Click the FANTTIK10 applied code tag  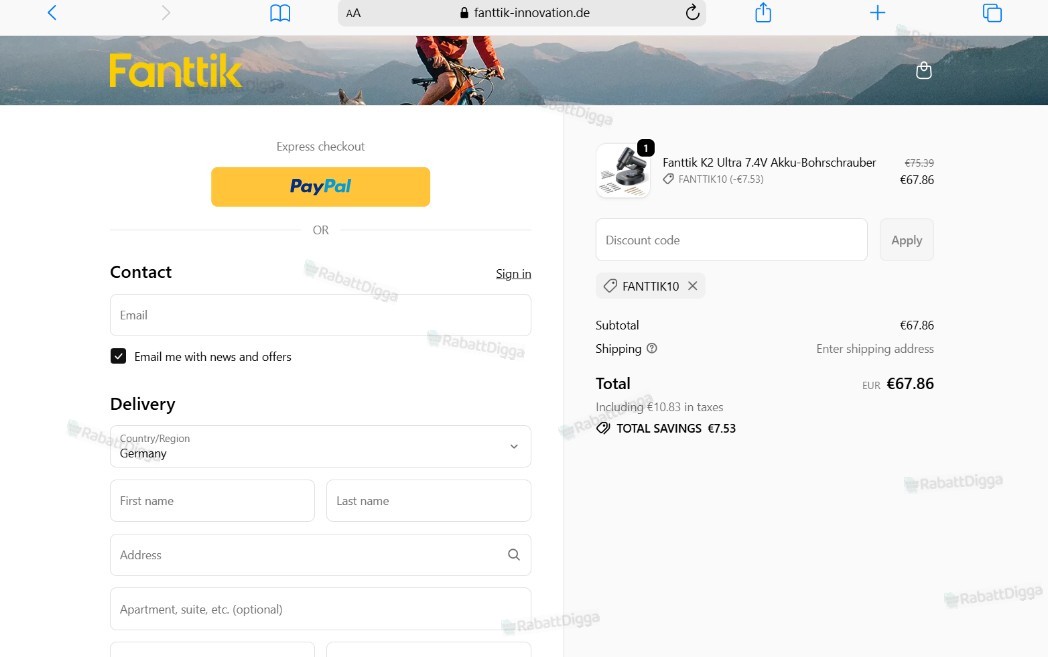click(x=650, y=286)
